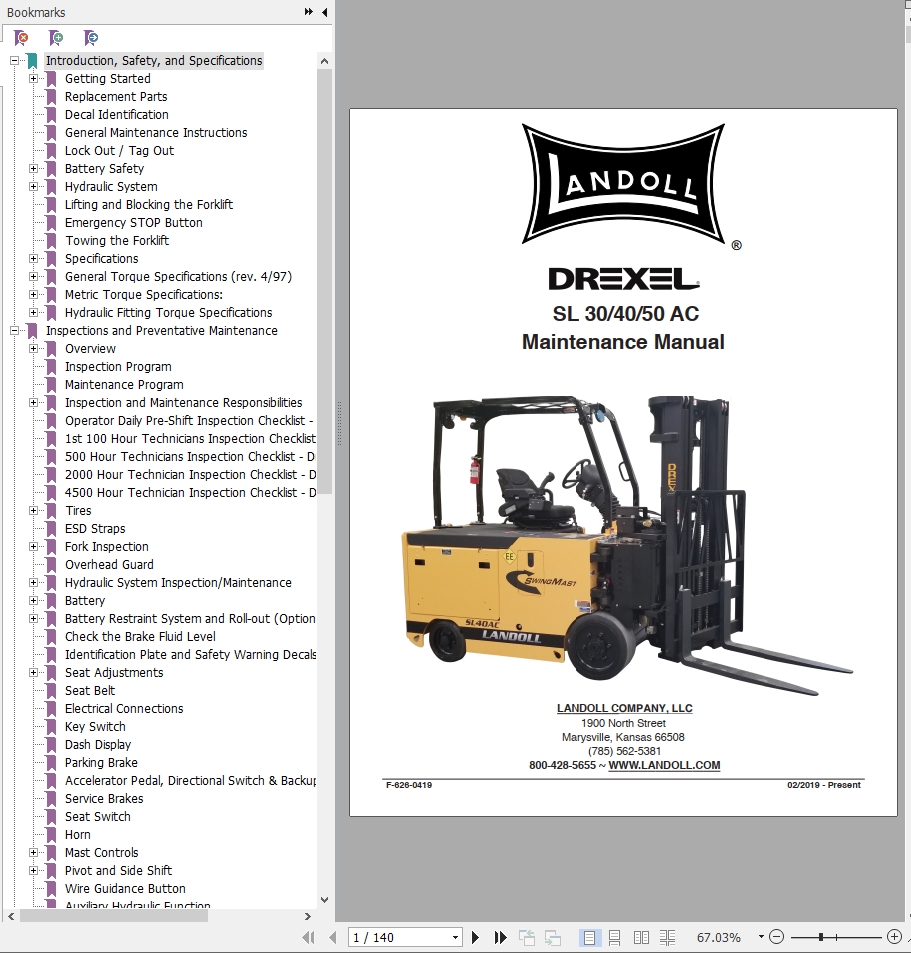Expand the Battery Safety bookmark
Screen dimensions: 911x953
click(33, 168)
